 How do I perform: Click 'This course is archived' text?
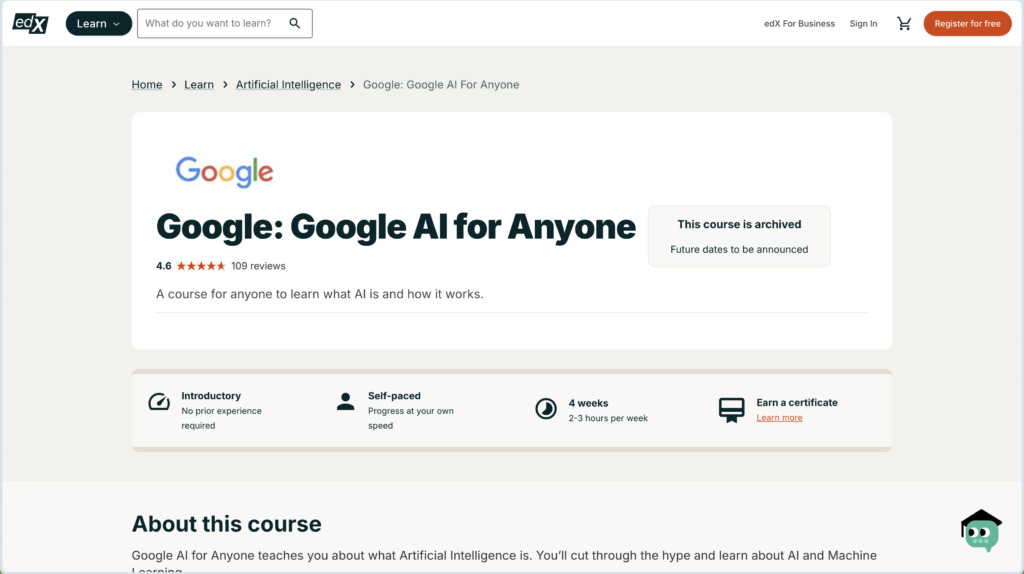pos(739,224)
